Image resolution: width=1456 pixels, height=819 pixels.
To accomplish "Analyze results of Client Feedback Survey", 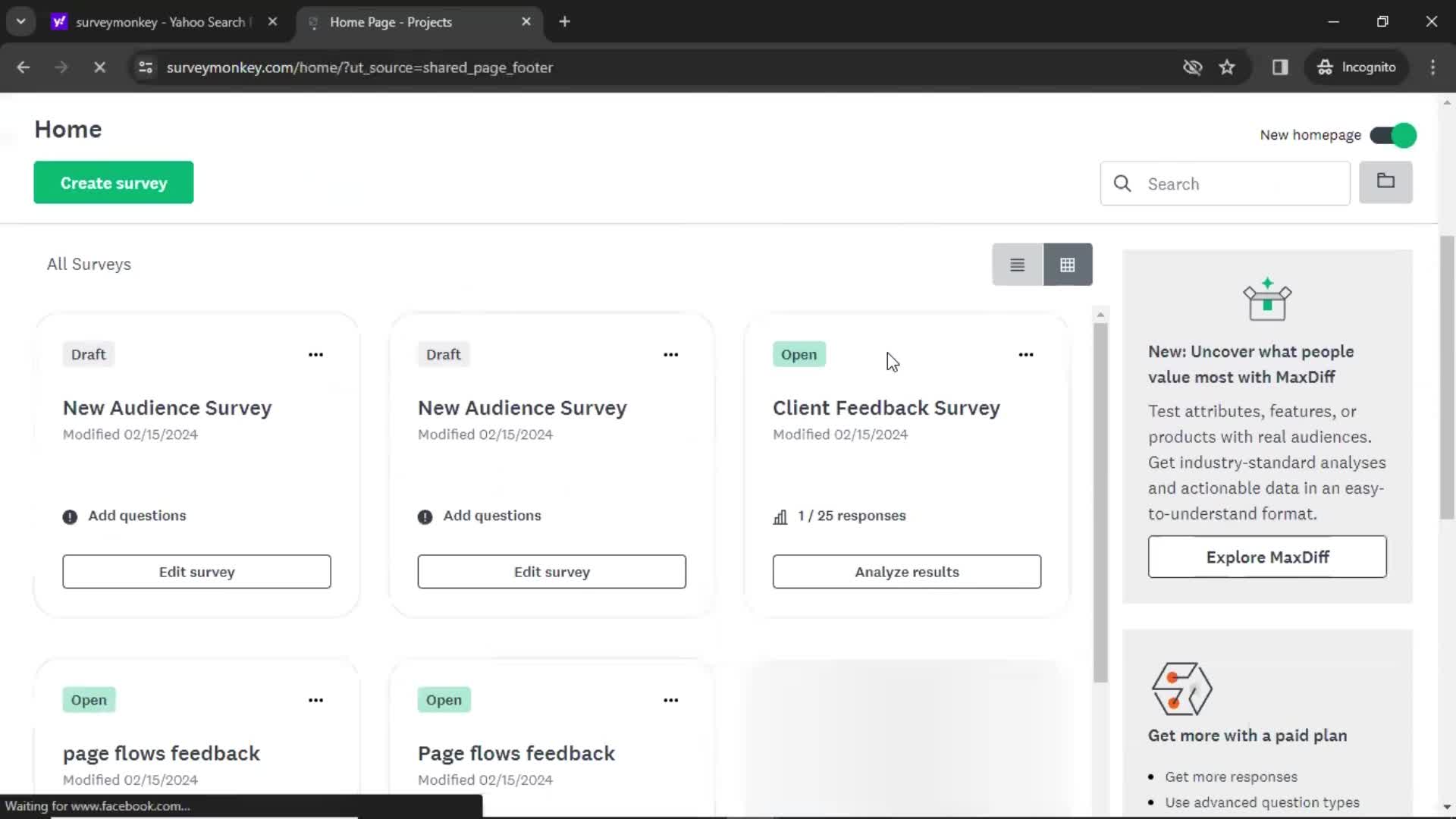I will point(906,572).
